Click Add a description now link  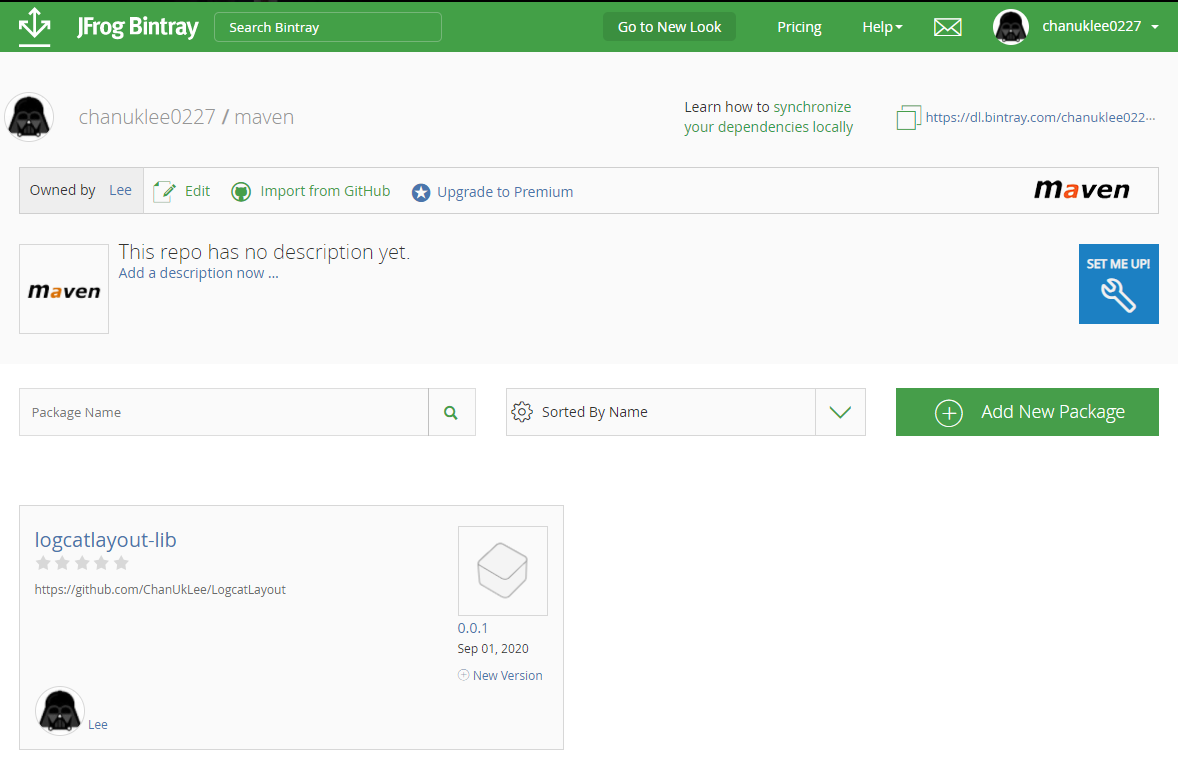point(198,273)
